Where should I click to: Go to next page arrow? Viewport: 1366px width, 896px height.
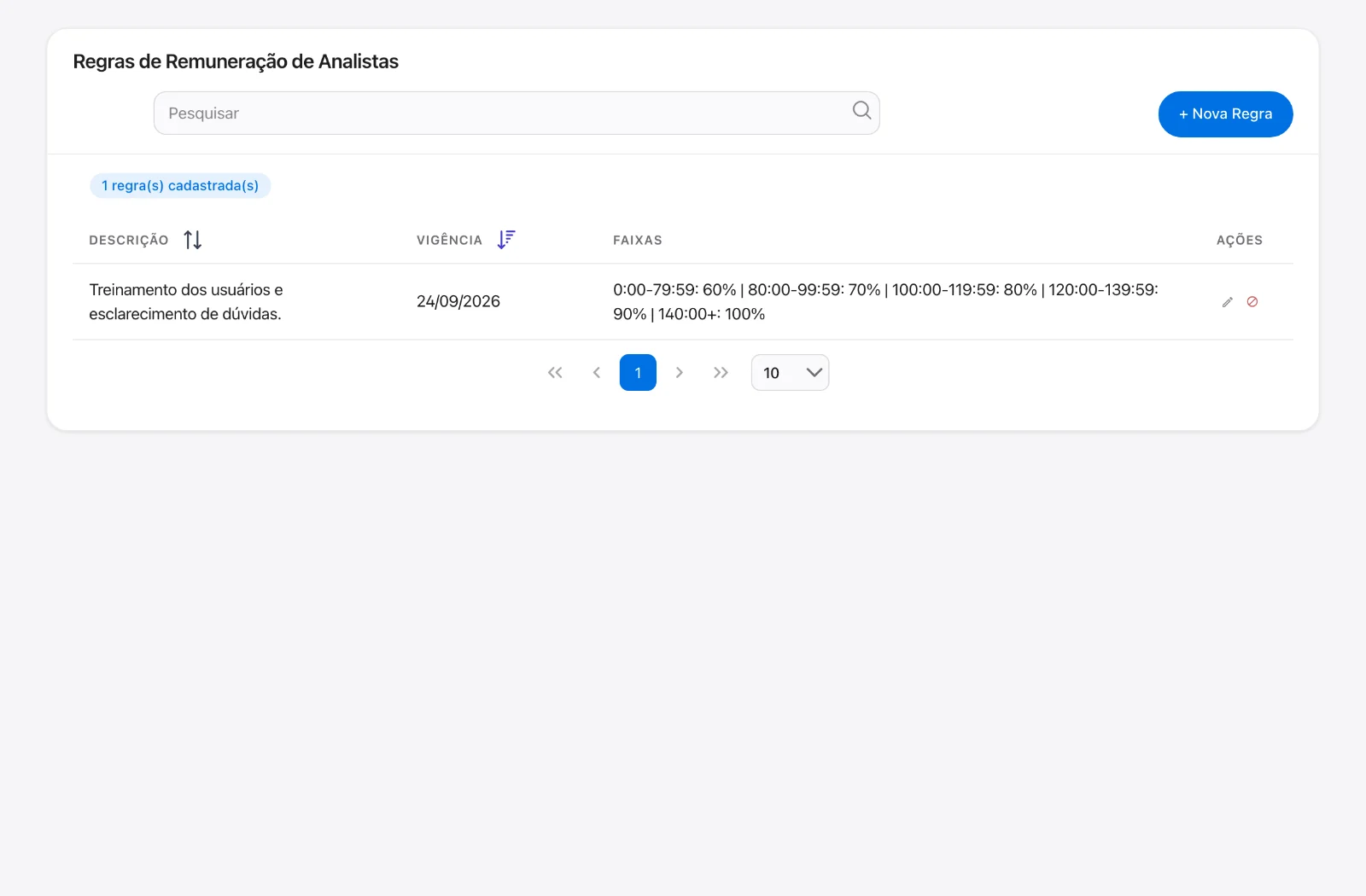tap(680, 373)
